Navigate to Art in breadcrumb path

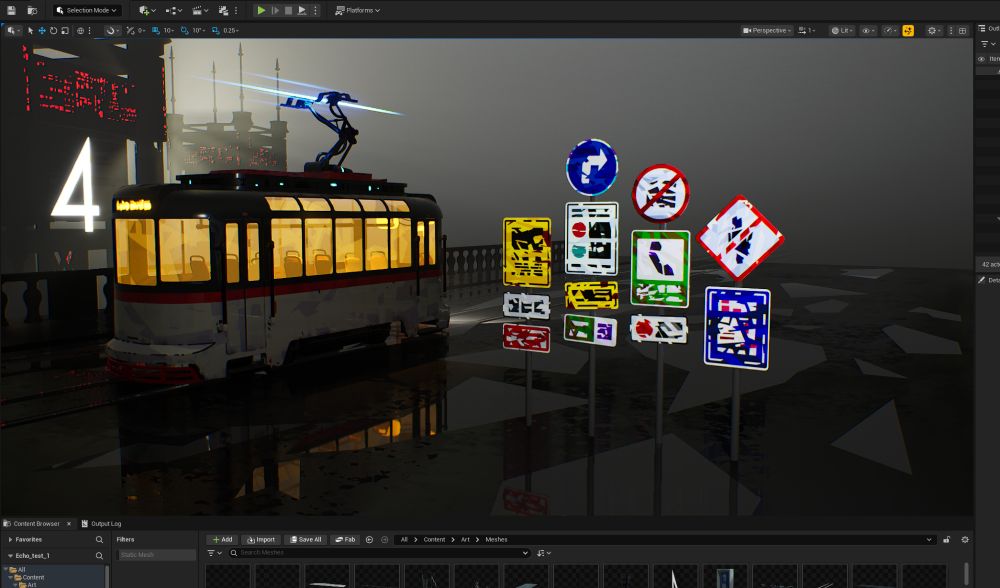tap(466, 540)
